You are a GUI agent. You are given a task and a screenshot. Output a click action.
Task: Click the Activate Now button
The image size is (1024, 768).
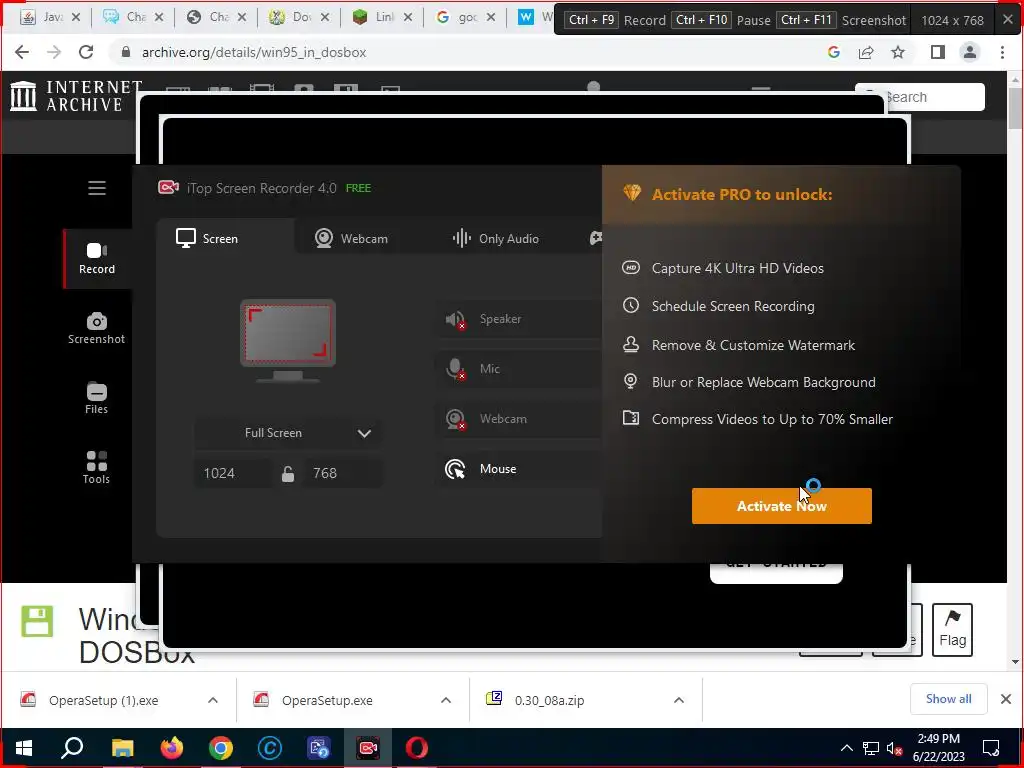pos(782,506)
